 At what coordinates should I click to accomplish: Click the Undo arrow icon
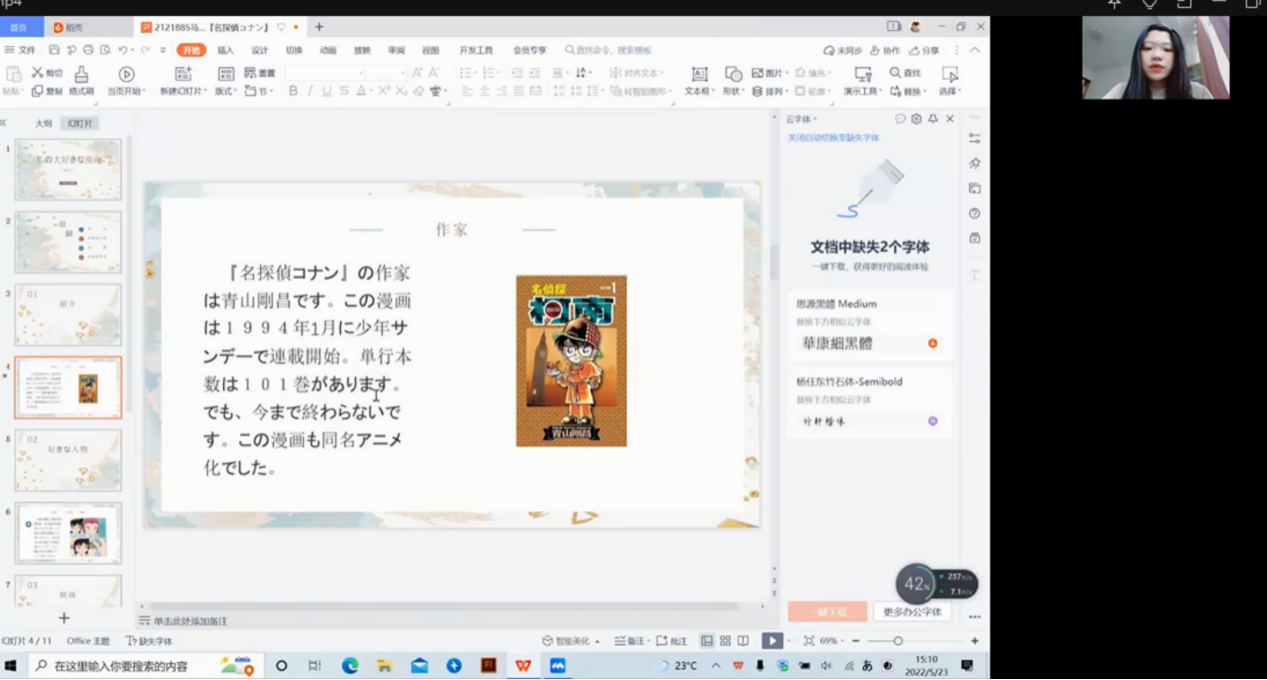tap(122, 50)
